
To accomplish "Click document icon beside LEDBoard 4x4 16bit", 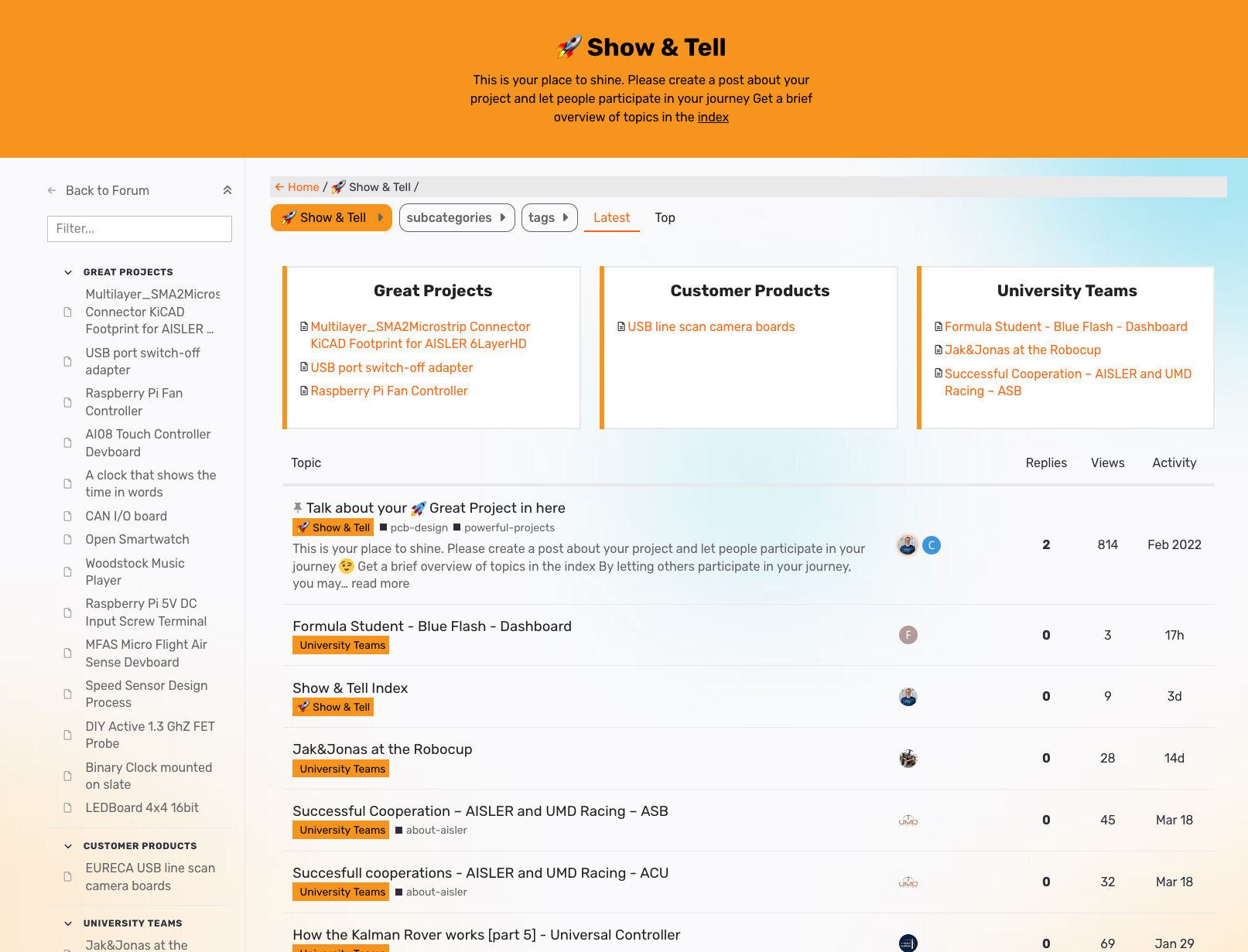I will coord(67,807).
